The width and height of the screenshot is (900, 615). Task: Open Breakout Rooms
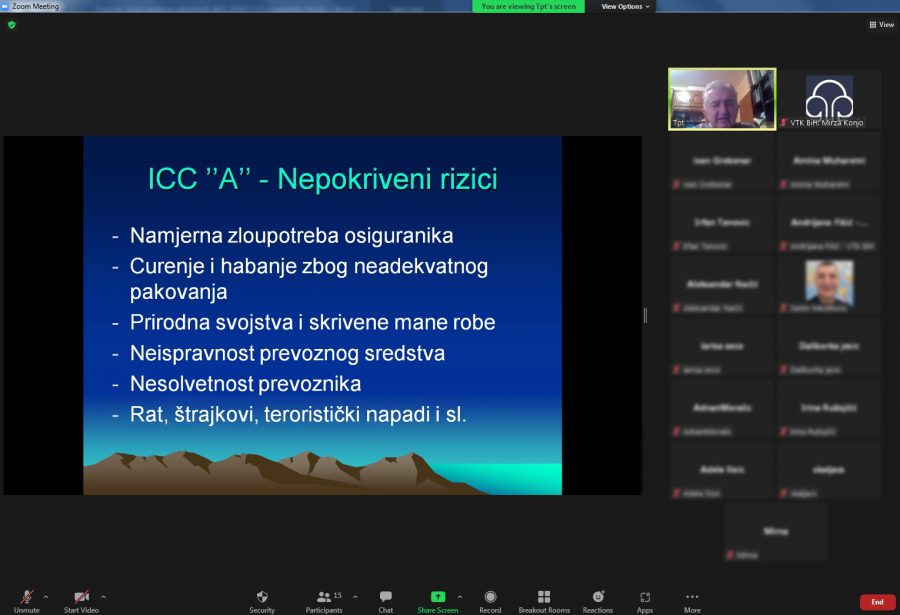tap(543, 597)
